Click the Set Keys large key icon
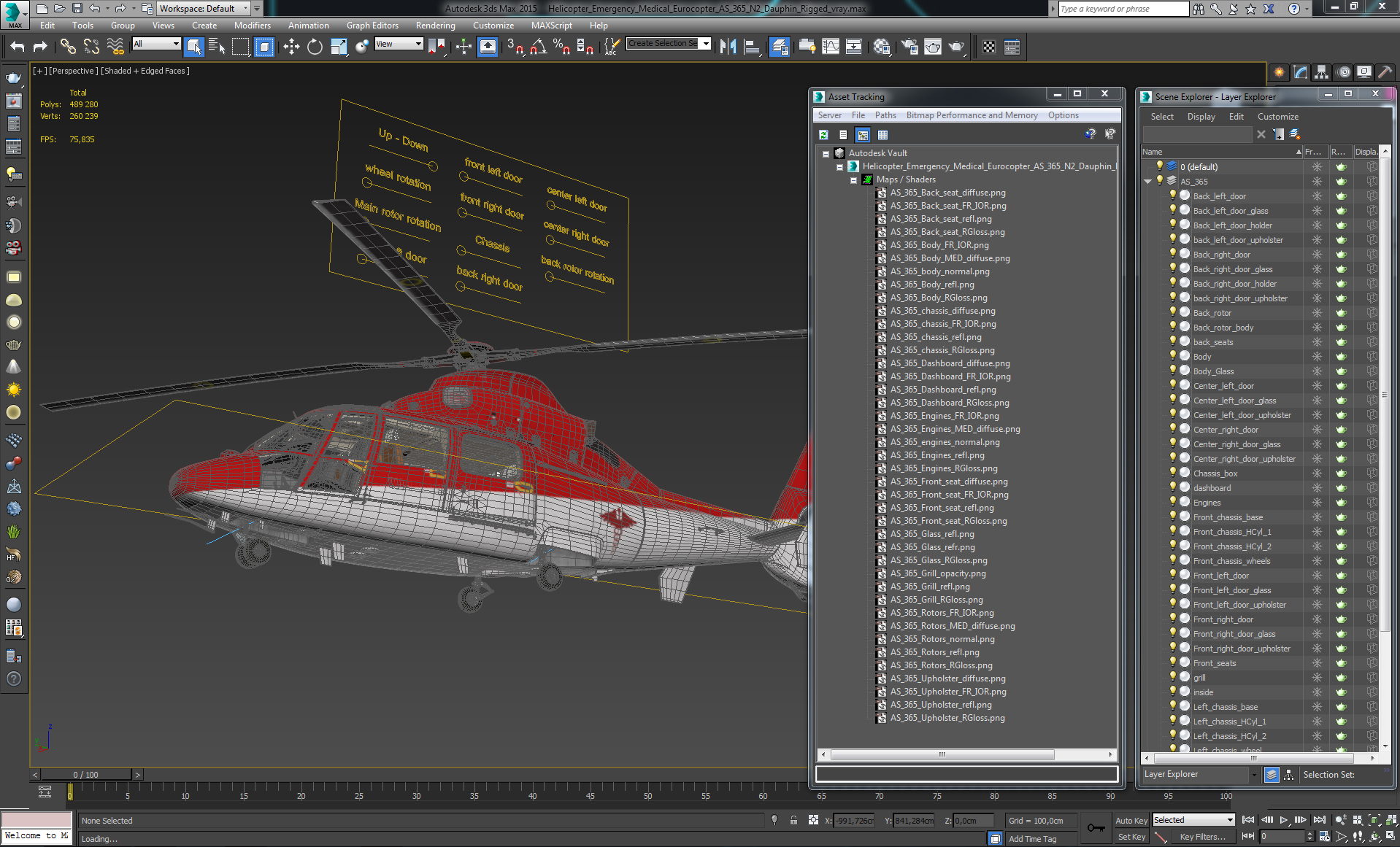1400x847 pixels. [1096, 828]
